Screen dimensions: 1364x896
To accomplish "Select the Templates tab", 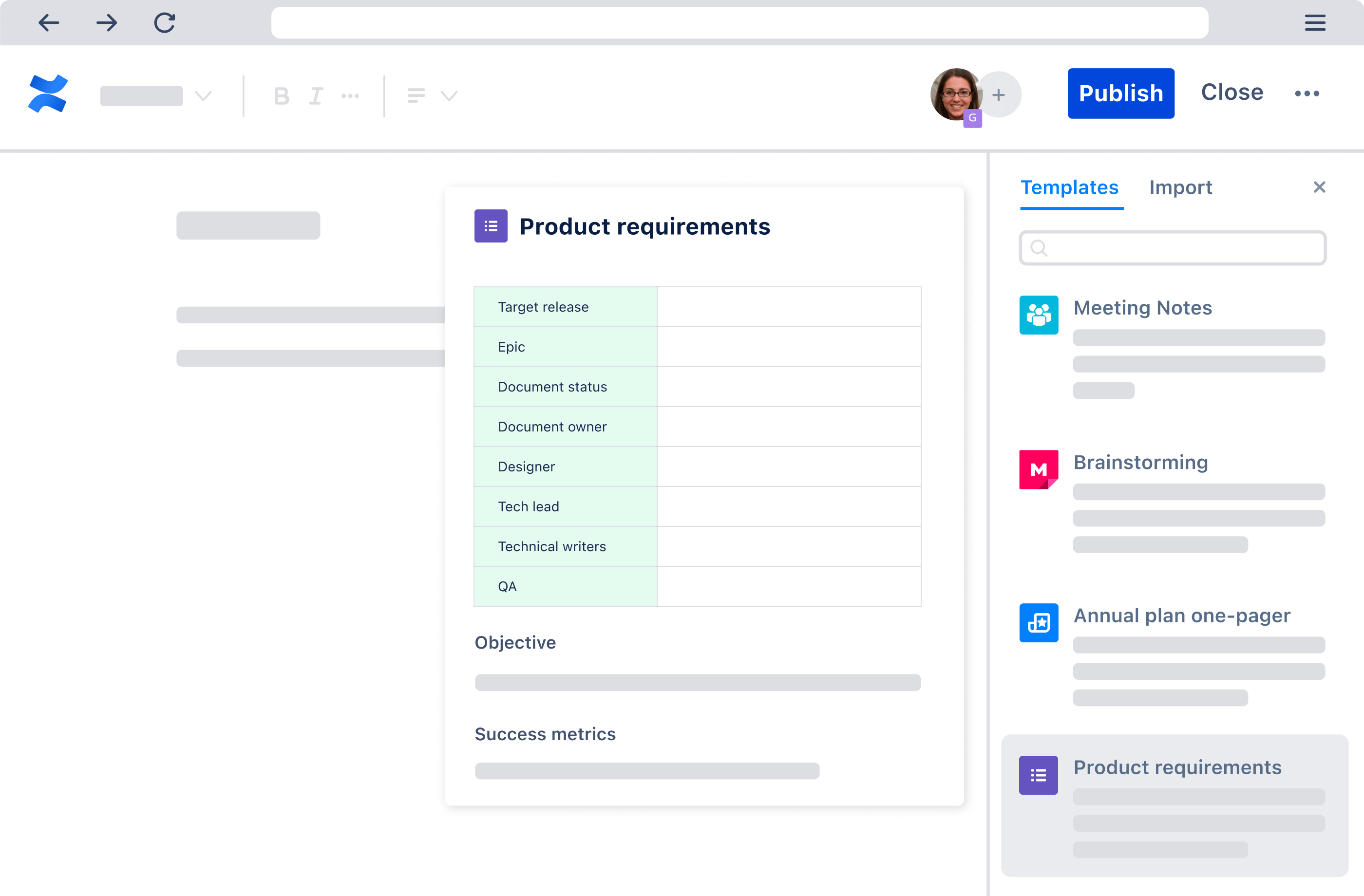I will 1069,188.
